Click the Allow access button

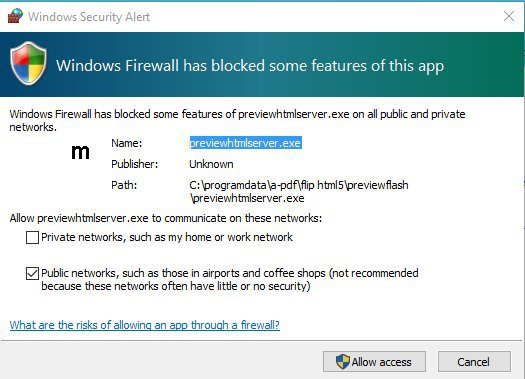(374, 362)
